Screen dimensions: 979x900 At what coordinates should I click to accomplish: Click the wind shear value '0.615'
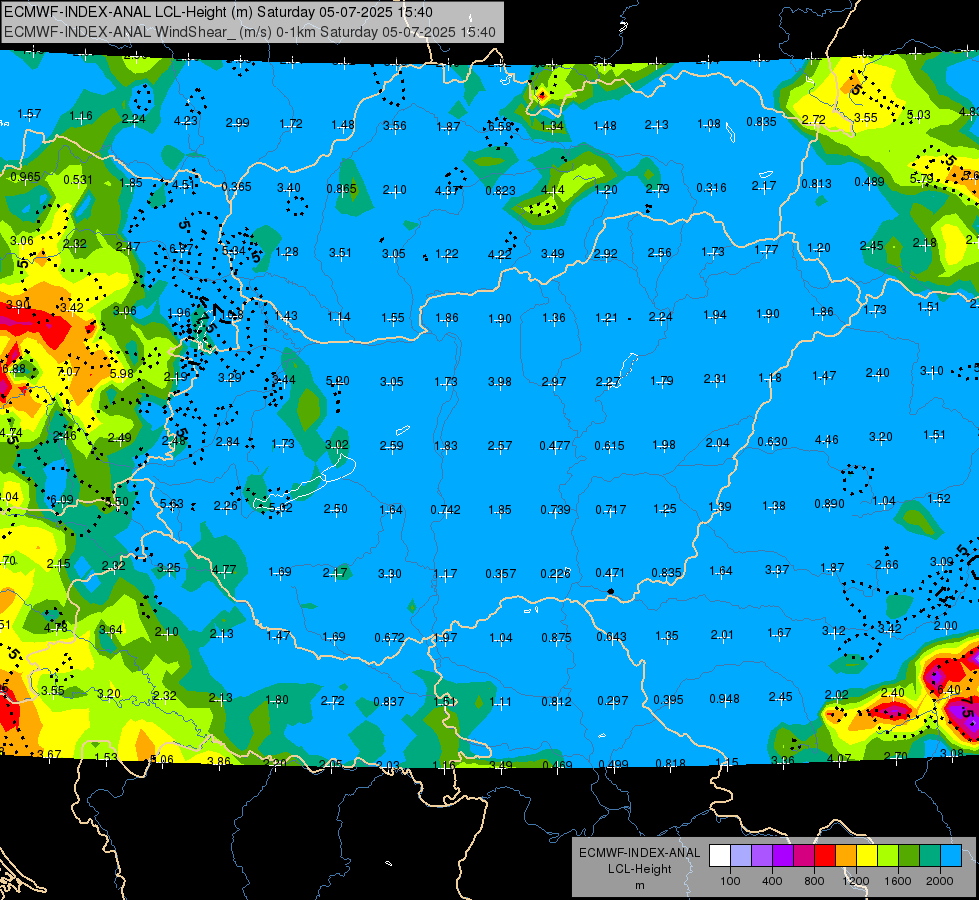[x=609, y=445]
